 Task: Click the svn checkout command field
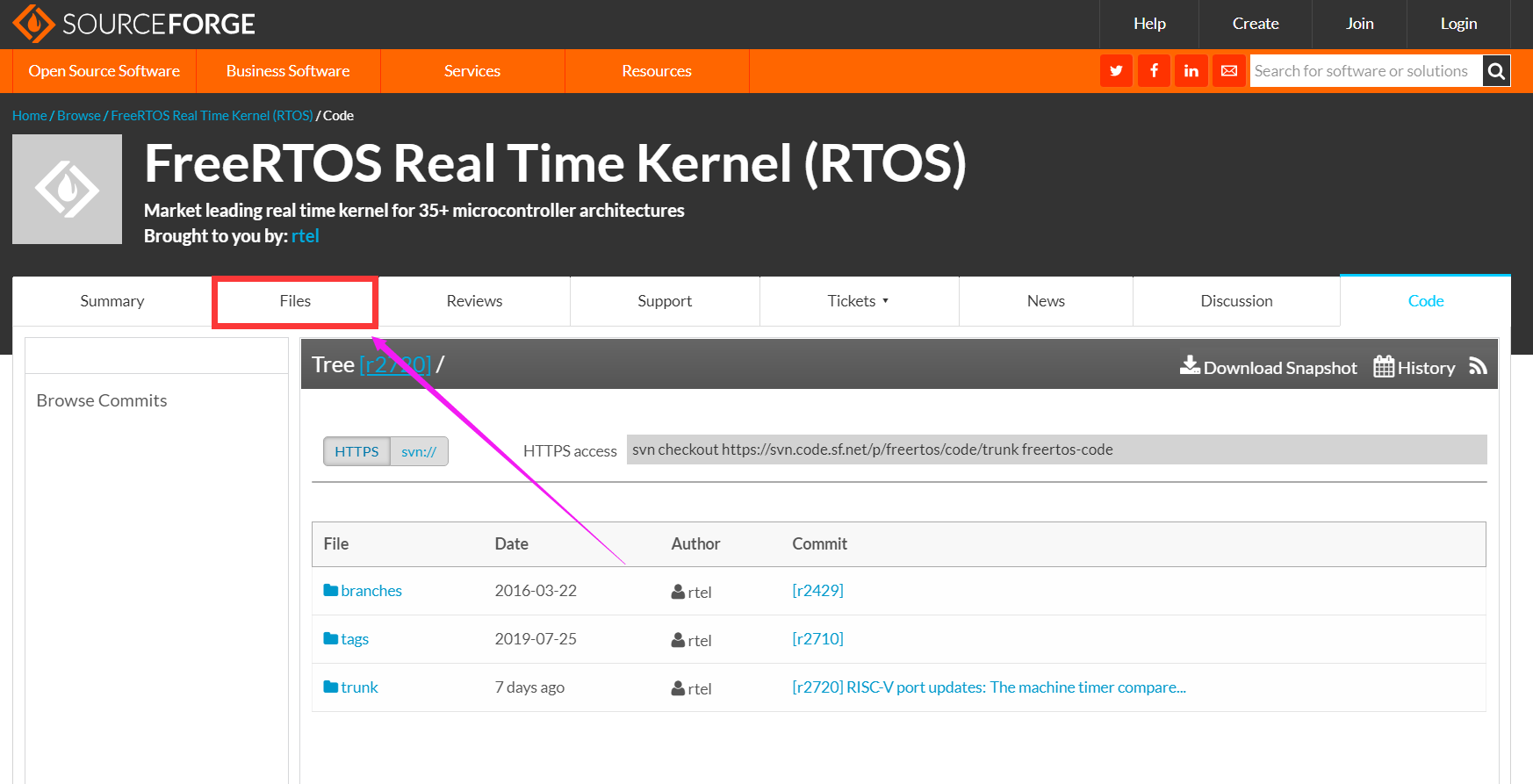1056,450
